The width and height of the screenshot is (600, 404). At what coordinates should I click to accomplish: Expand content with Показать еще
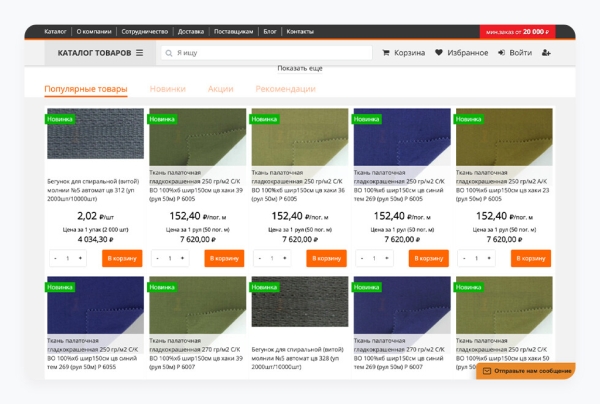299,68
